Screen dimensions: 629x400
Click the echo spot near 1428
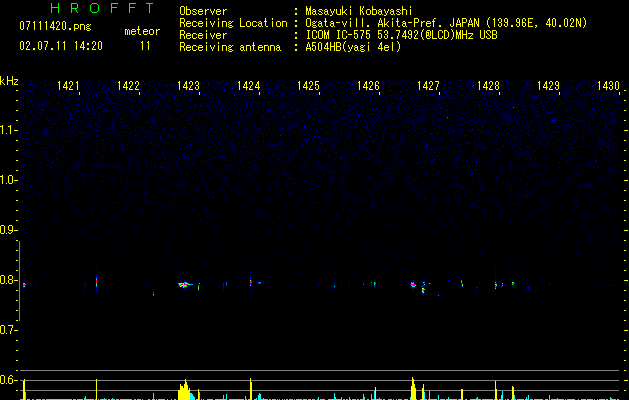(496, 286)
